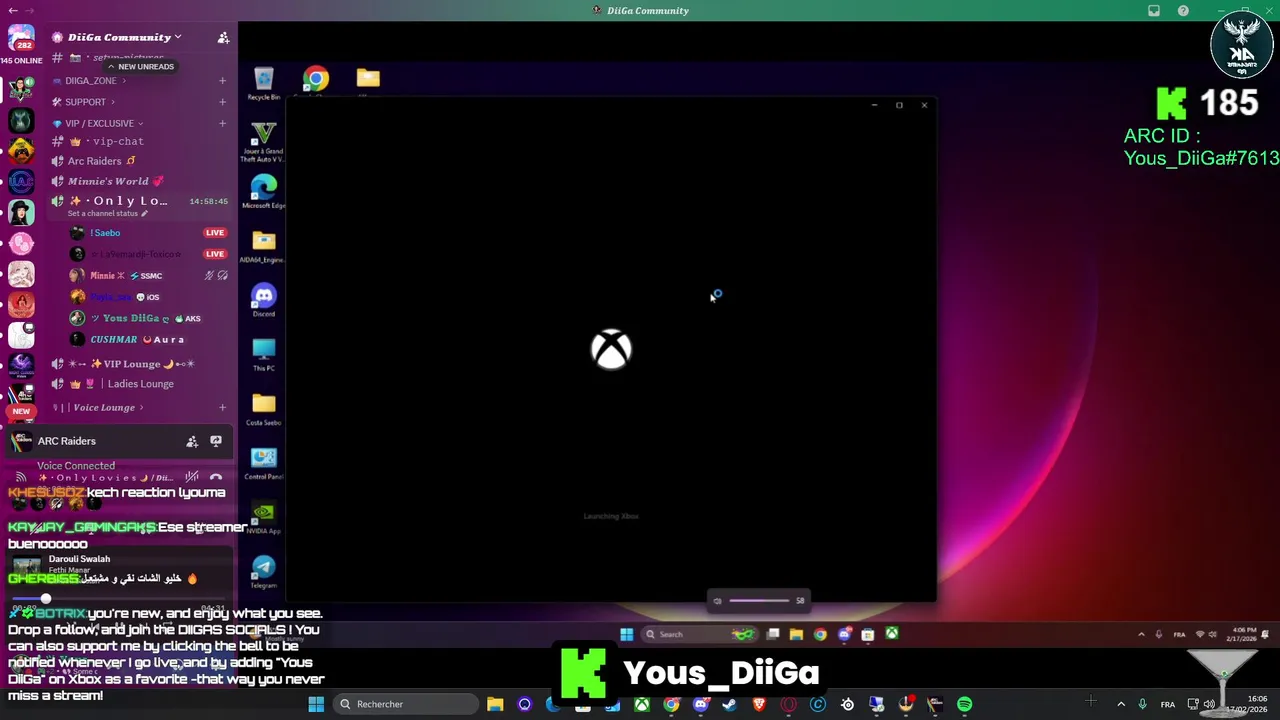1280x720 pixels.
Task: Open Discord desktop shortcut
Action: click(263, 300)
